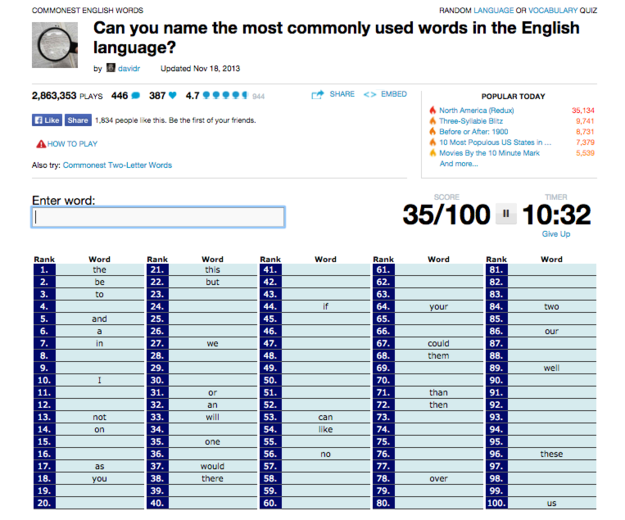
Task: Click the word 'if' at rank 44
Action: click(325, 306)
